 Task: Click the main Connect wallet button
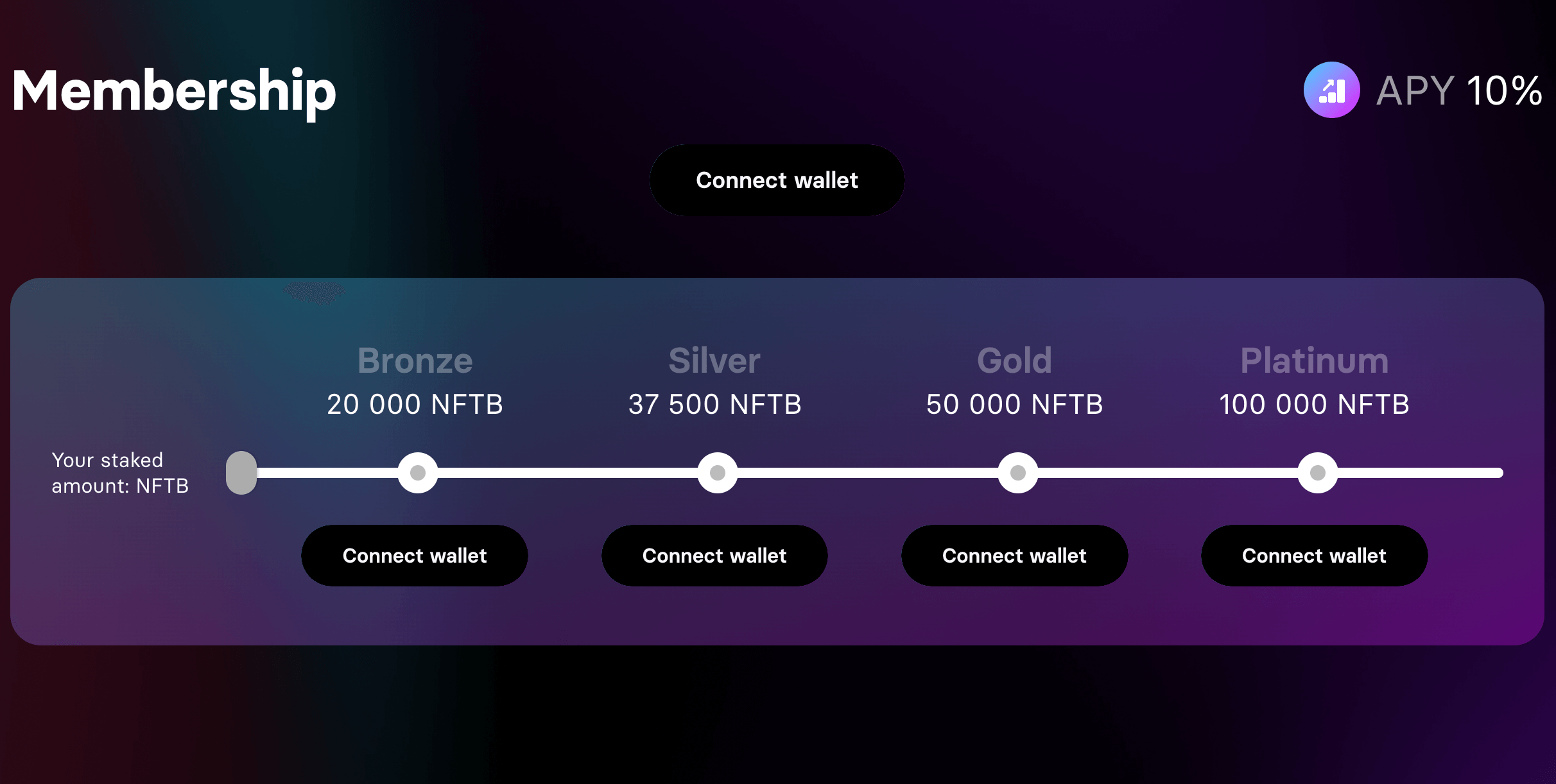[x=777, y=180]
